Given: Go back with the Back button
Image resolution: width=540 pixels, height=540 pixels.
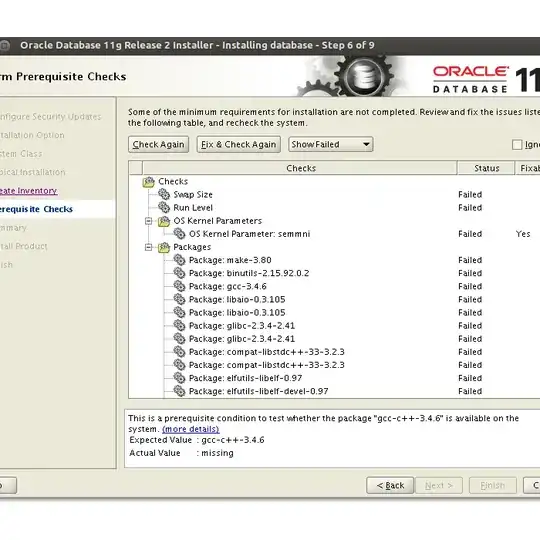Looking at the screenshot, I should point(390,486).
